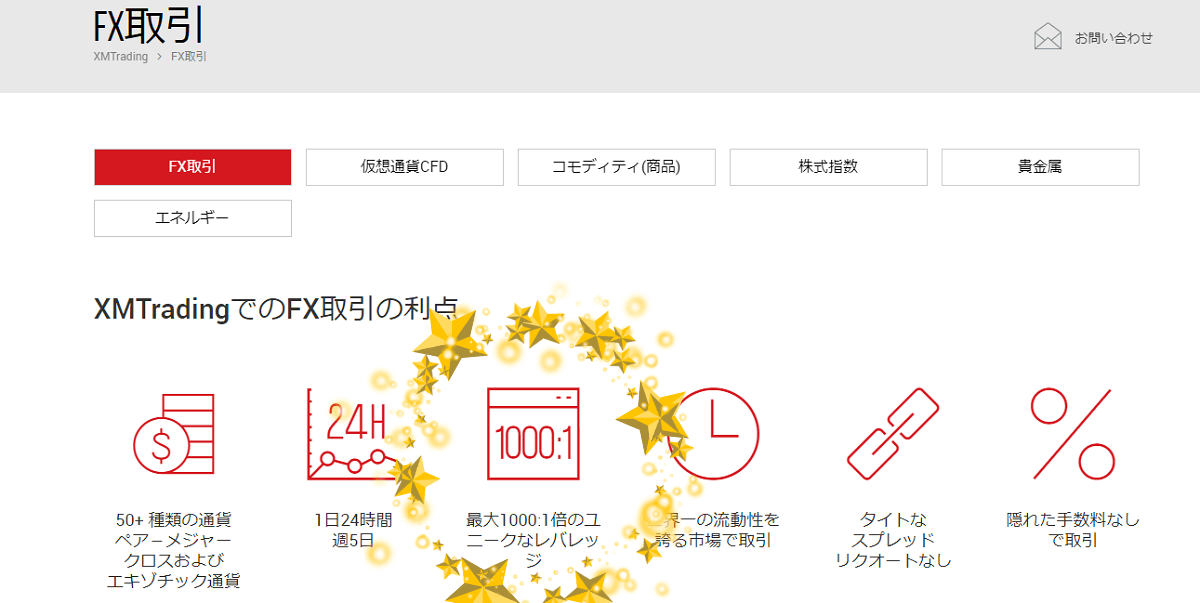Click the 1日24時間 週5日 text
Image resolution: width=1200 pixels, height=603 pixels.
(353, 530)
